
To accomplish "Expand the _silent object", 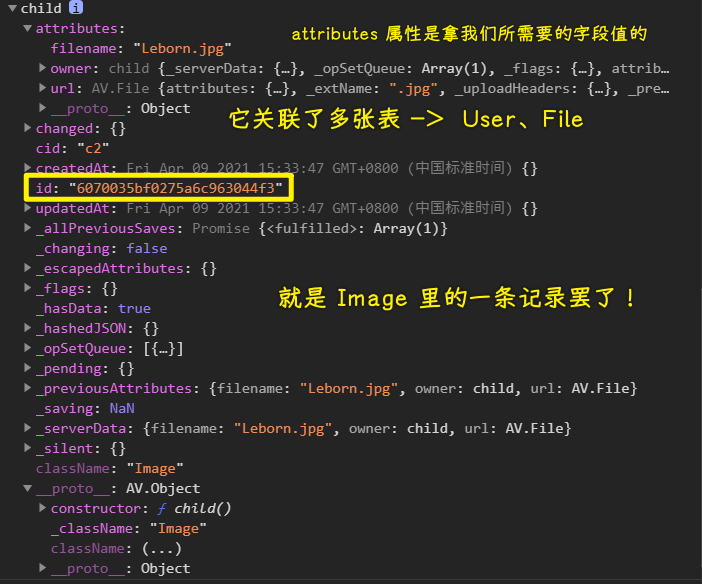I will [x=28, y=447].
